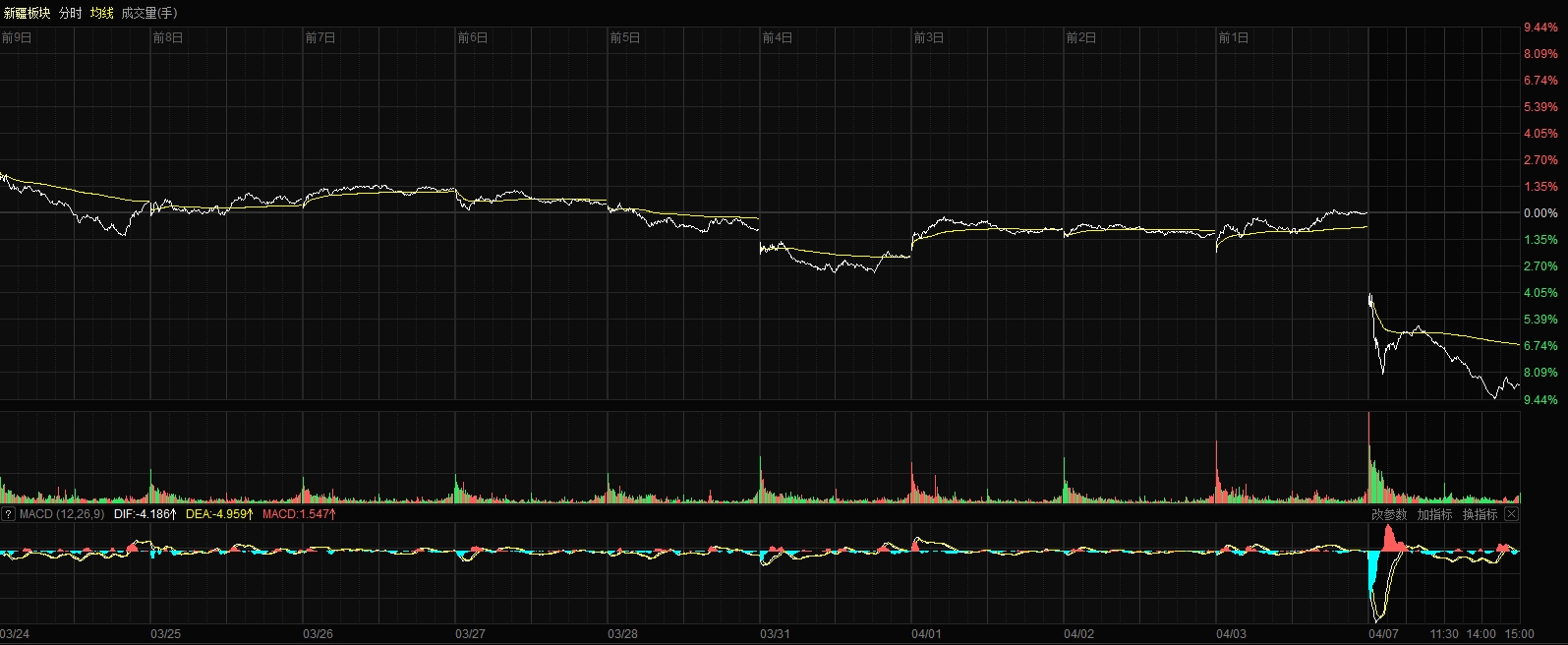
Task: Close the MACD indicator panel
Action: pyautogui.click(x=1512, y=514)
